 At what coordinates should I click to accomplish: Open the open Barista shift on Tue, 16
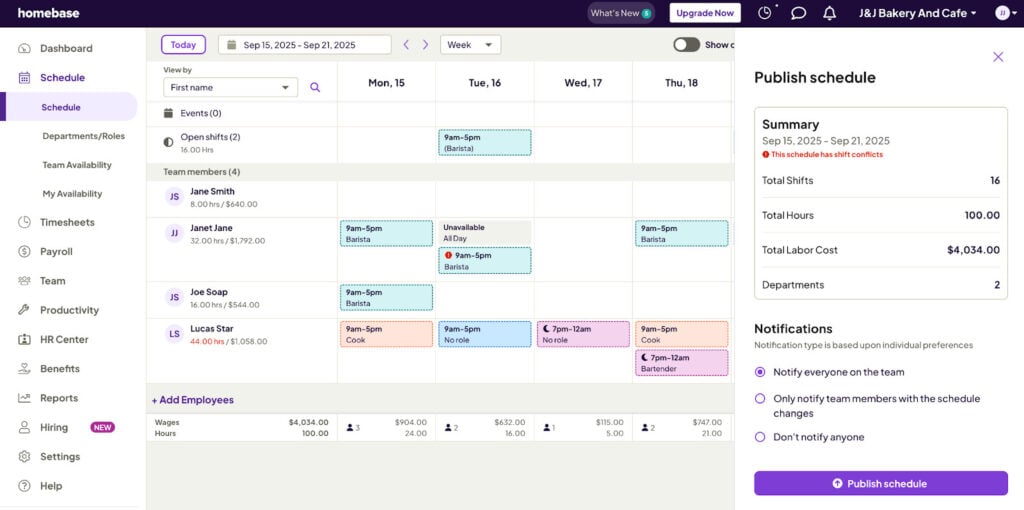point(485,142)
